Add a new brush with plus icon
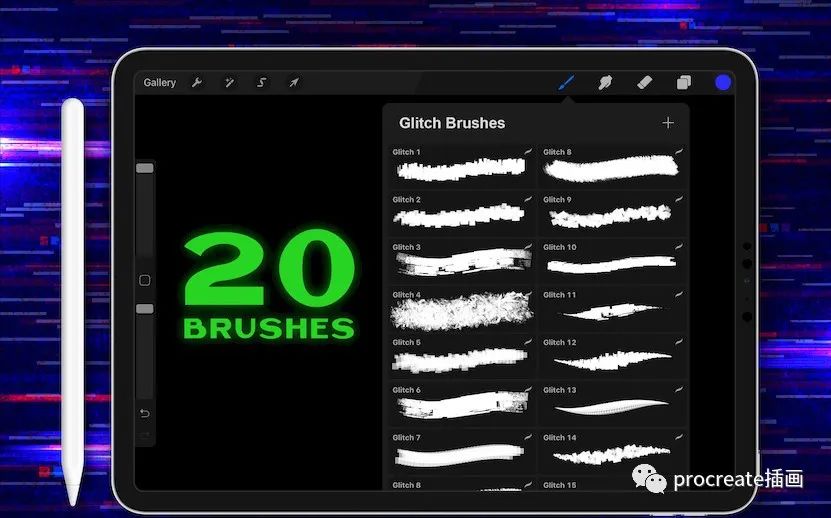831x518 pixels. coord(668,123)
